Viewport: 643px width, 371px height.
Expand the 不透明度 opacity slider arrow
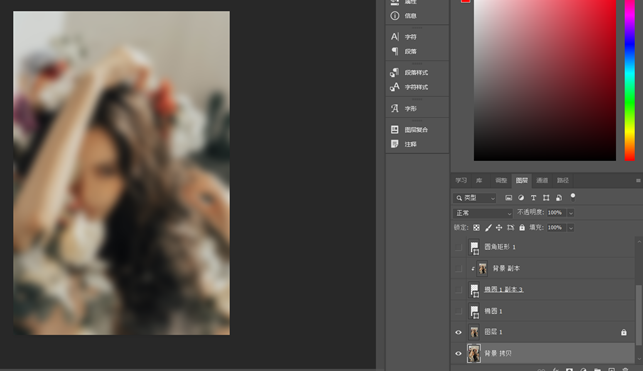click(570, 213)
